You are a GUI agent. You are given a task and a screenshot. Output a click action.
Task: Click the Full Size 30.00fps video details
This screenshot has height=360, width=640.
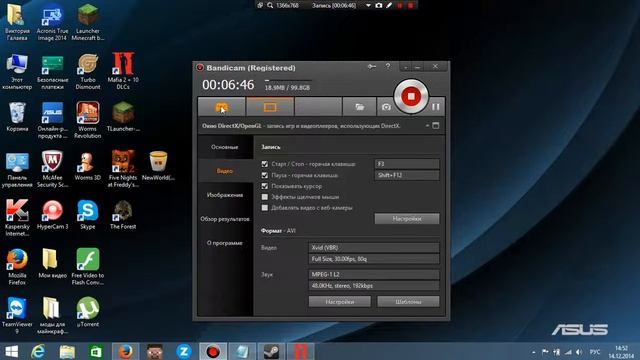pyautogui.click(x=373, y=259)
